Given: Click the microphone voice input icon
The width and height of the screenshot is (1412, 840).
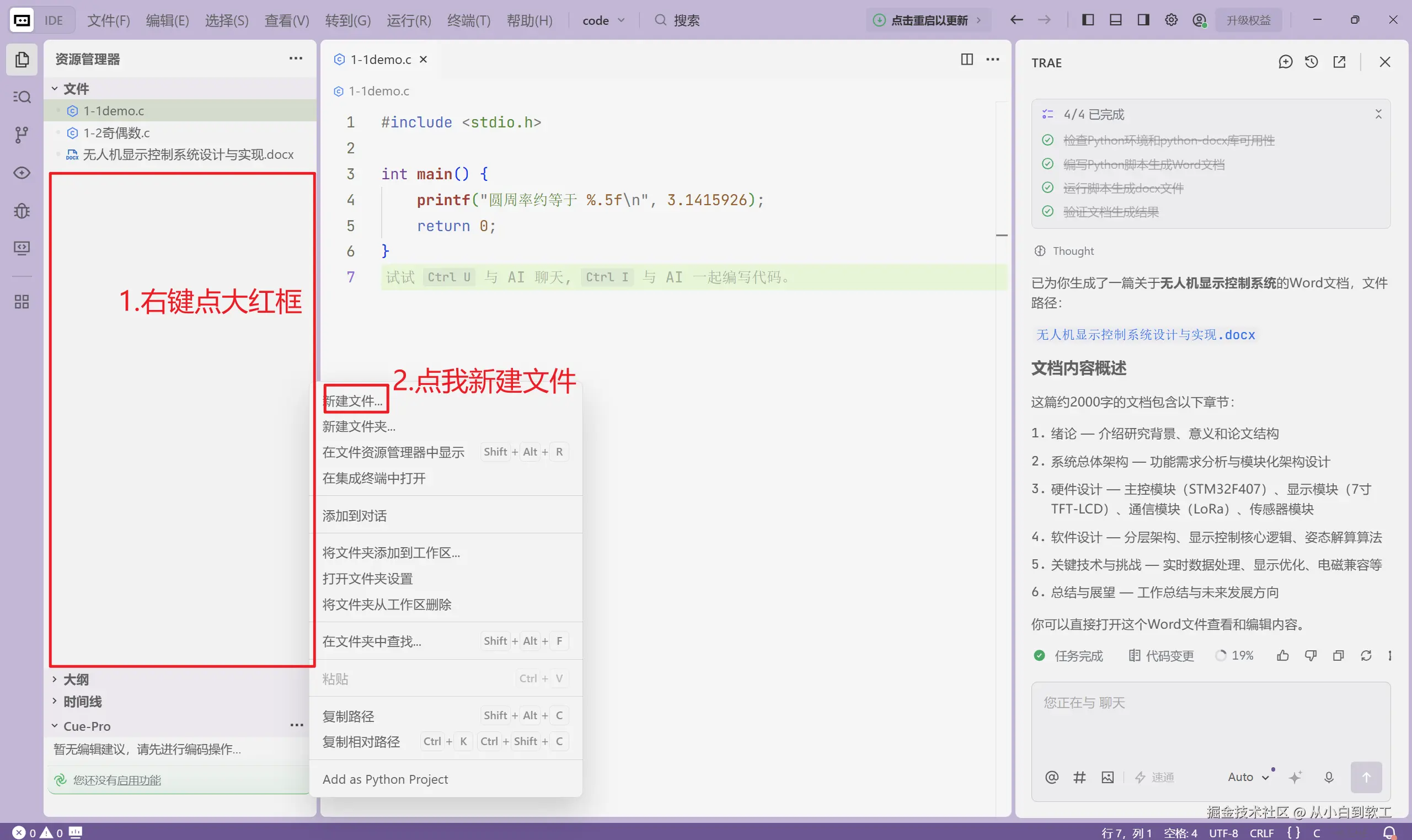Looking at the screenshot, I should click(x=1329, y=777).
